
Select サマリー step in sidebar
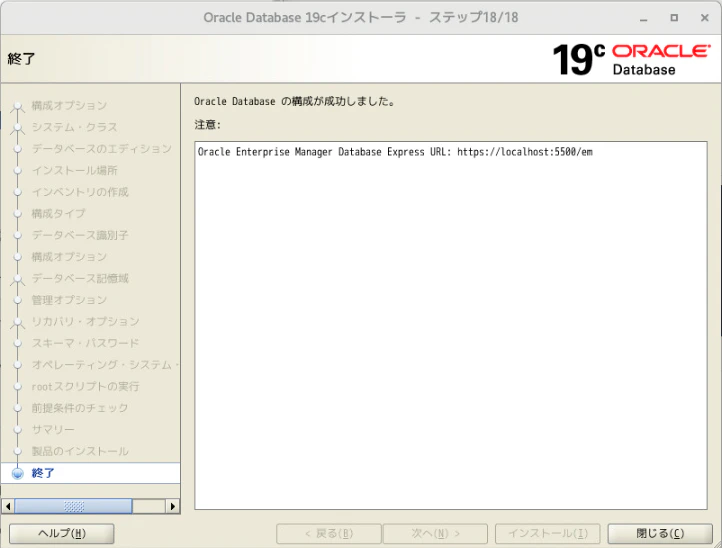tap(53, 430)
